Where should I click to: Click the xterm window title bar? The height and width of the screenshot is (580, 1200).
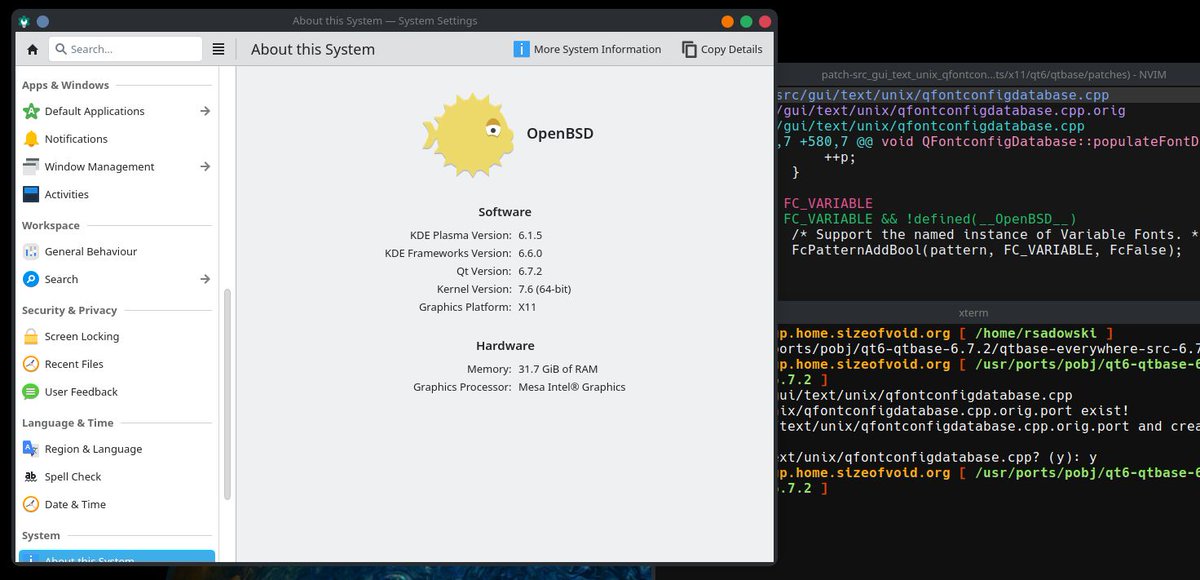click(x=988, y=313)
